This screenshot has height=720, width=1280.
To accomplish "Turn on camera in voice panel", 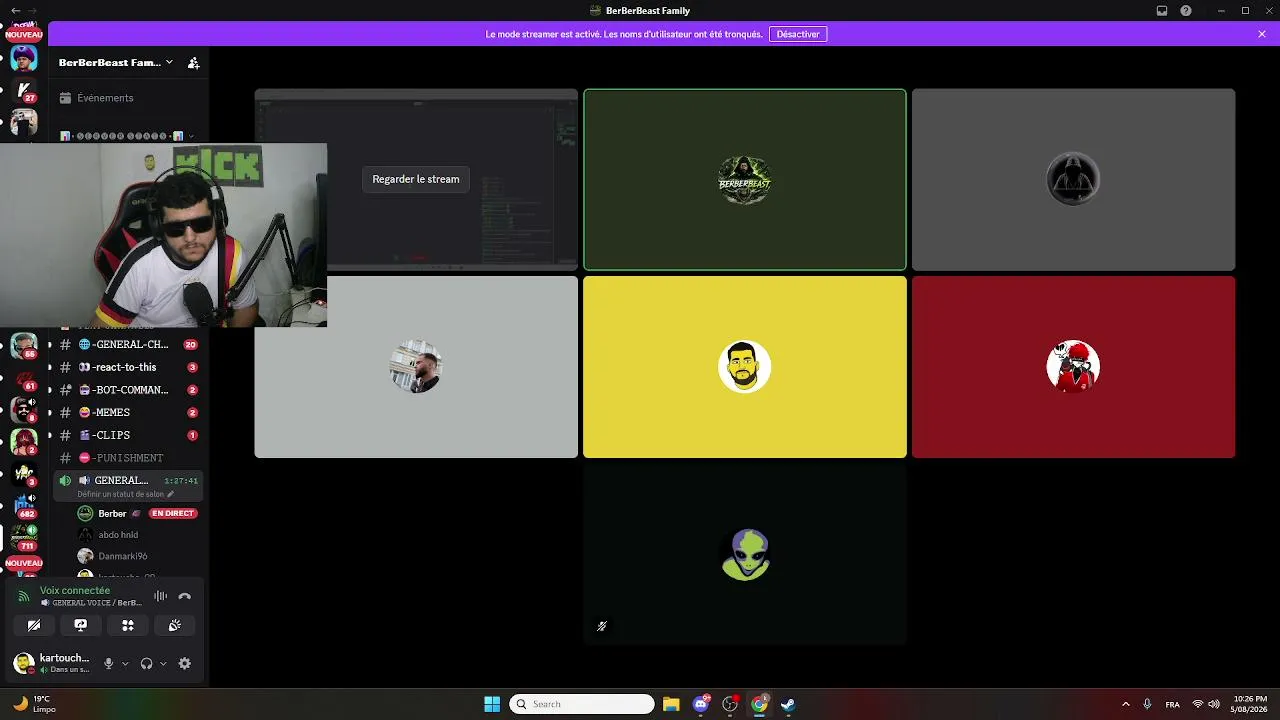I will coord(34,625).
